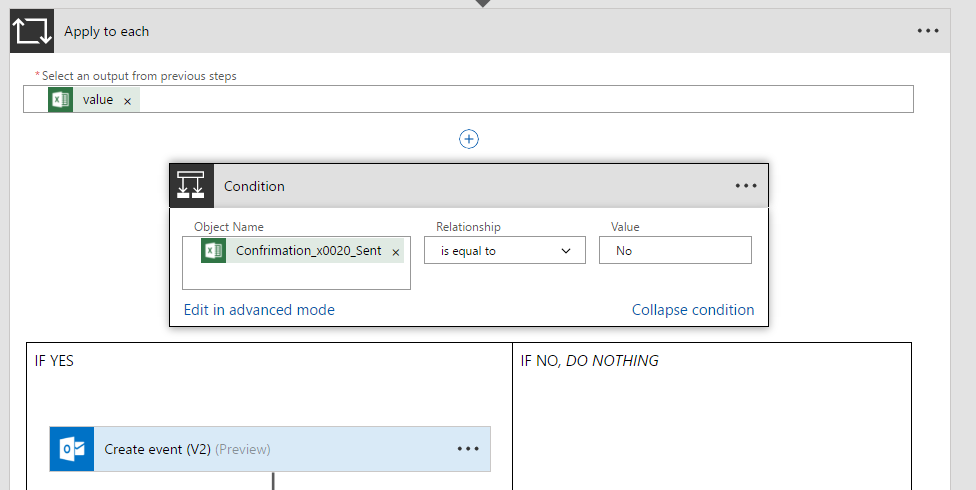Open the Apply to each ellipsis menu
The height and width of the screenshot is (490, 976).
(928, 31)
